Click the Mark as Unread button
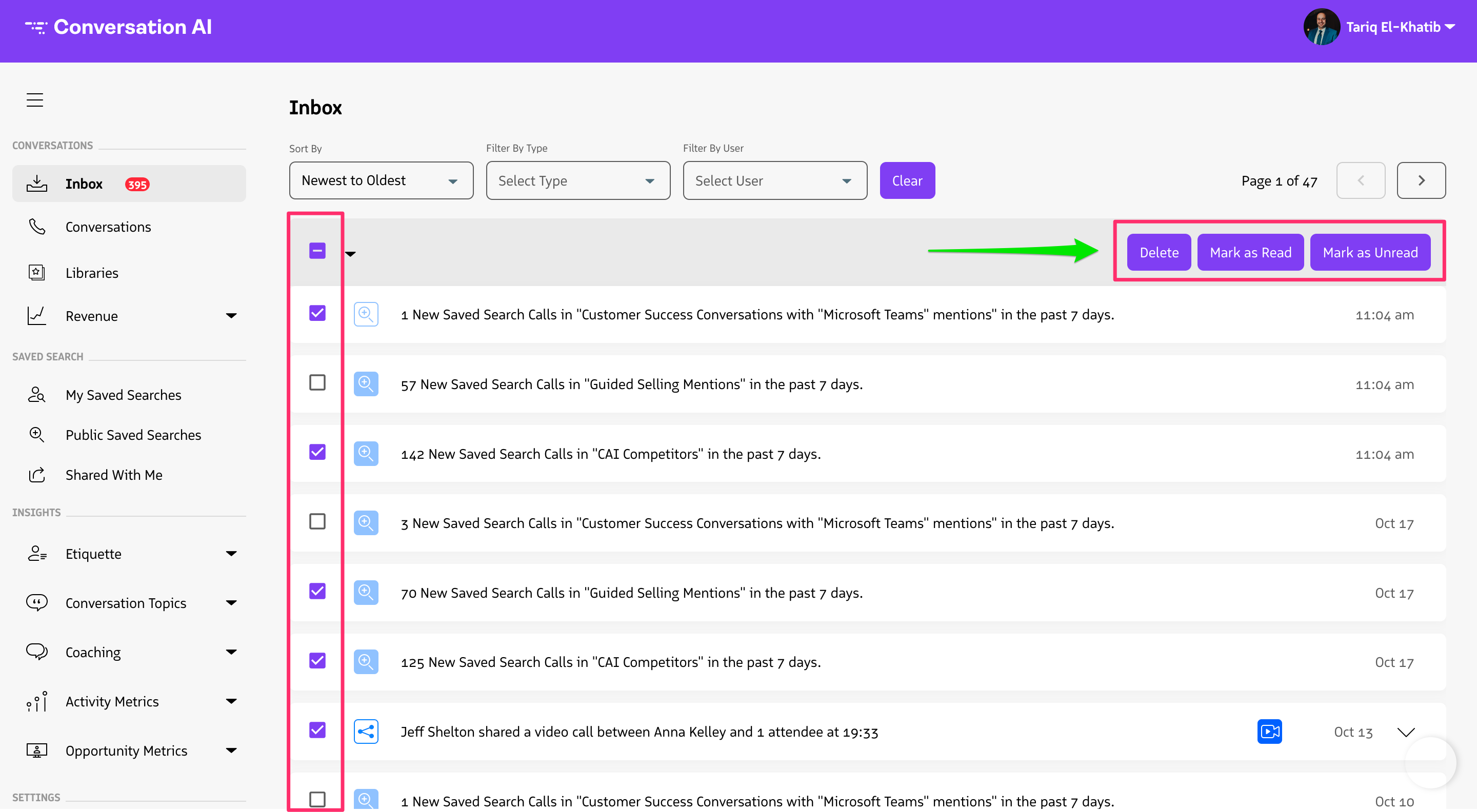 [x=1370, y=252]
